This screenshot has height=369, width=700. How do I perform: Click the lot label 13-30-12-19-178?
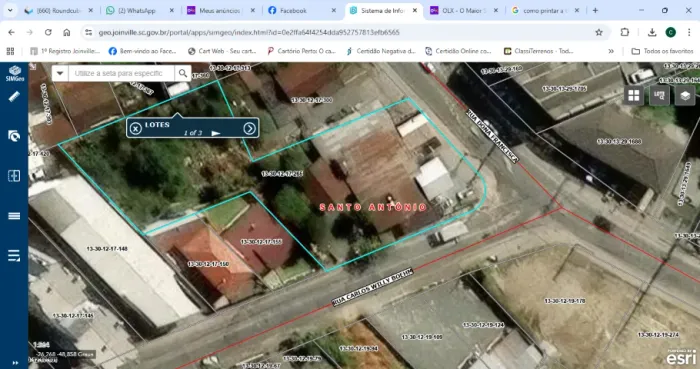click(x=565, y=301)
